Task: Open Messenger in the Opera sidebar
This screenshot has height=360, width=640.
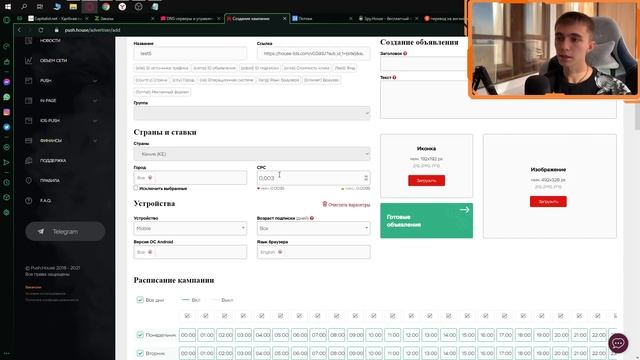Action: [x=7, y=82]
